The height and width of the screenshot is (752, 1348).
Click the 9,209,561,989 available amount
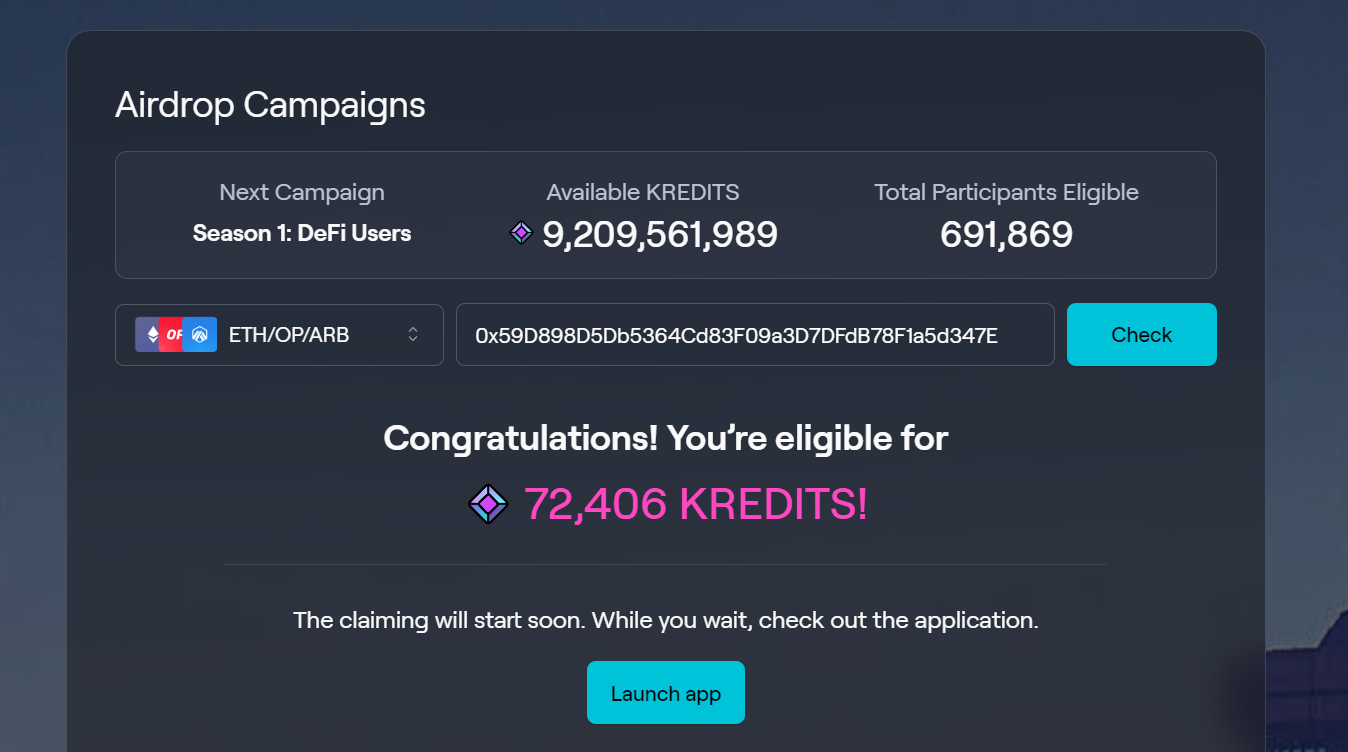[660, 234]
